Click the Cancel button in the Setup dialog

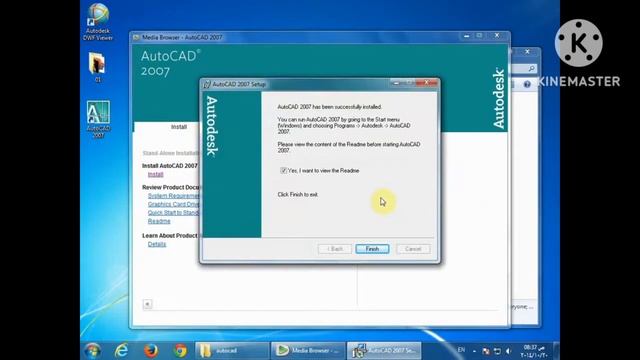(x=413, y=249)
